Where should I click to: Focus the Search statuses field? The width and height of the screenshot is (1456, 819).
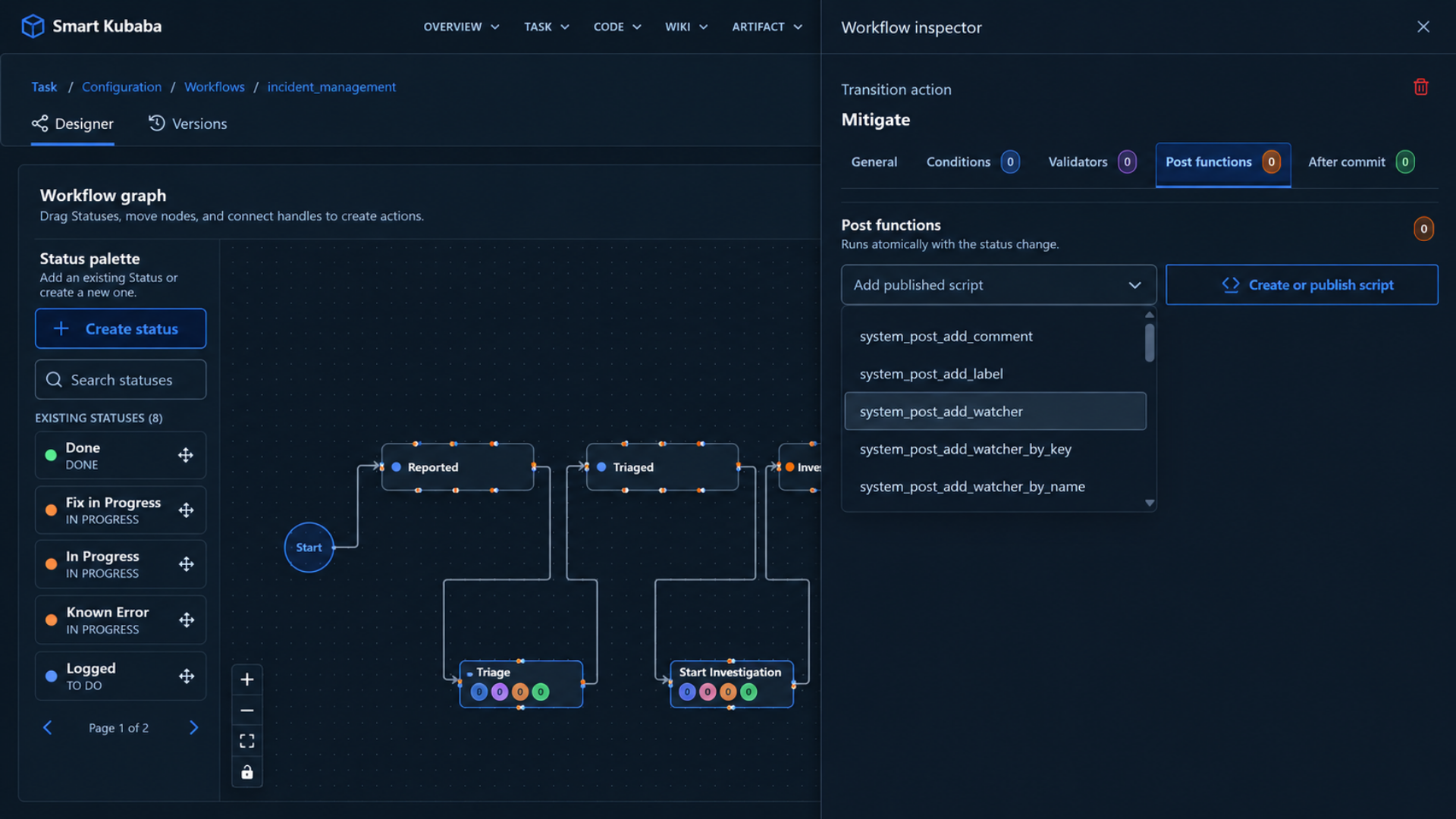121,380
